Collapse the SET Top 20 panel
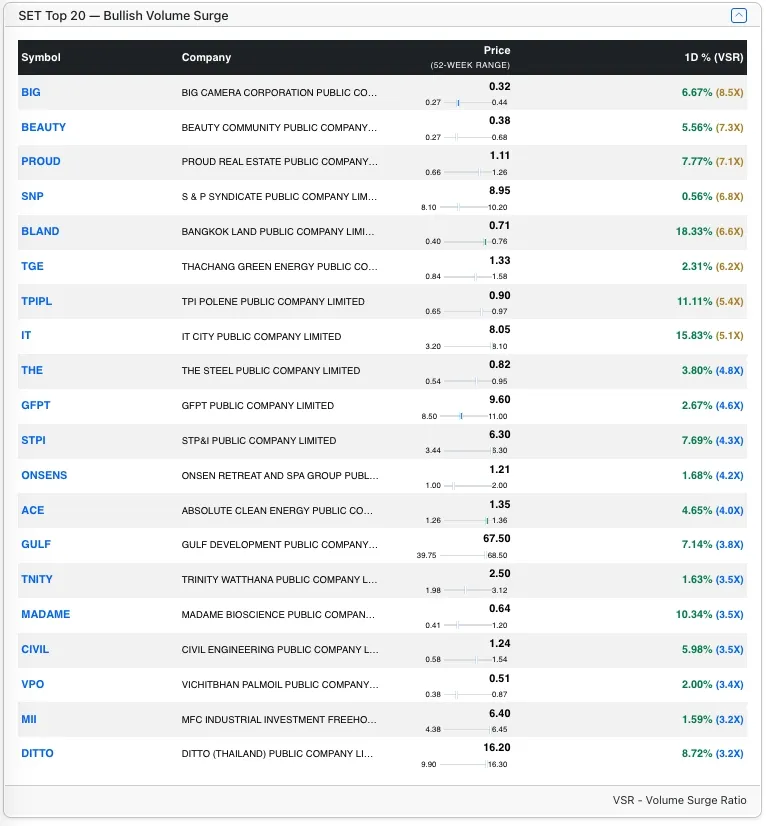Screen dimensions: 766x826 coord(739,16)
